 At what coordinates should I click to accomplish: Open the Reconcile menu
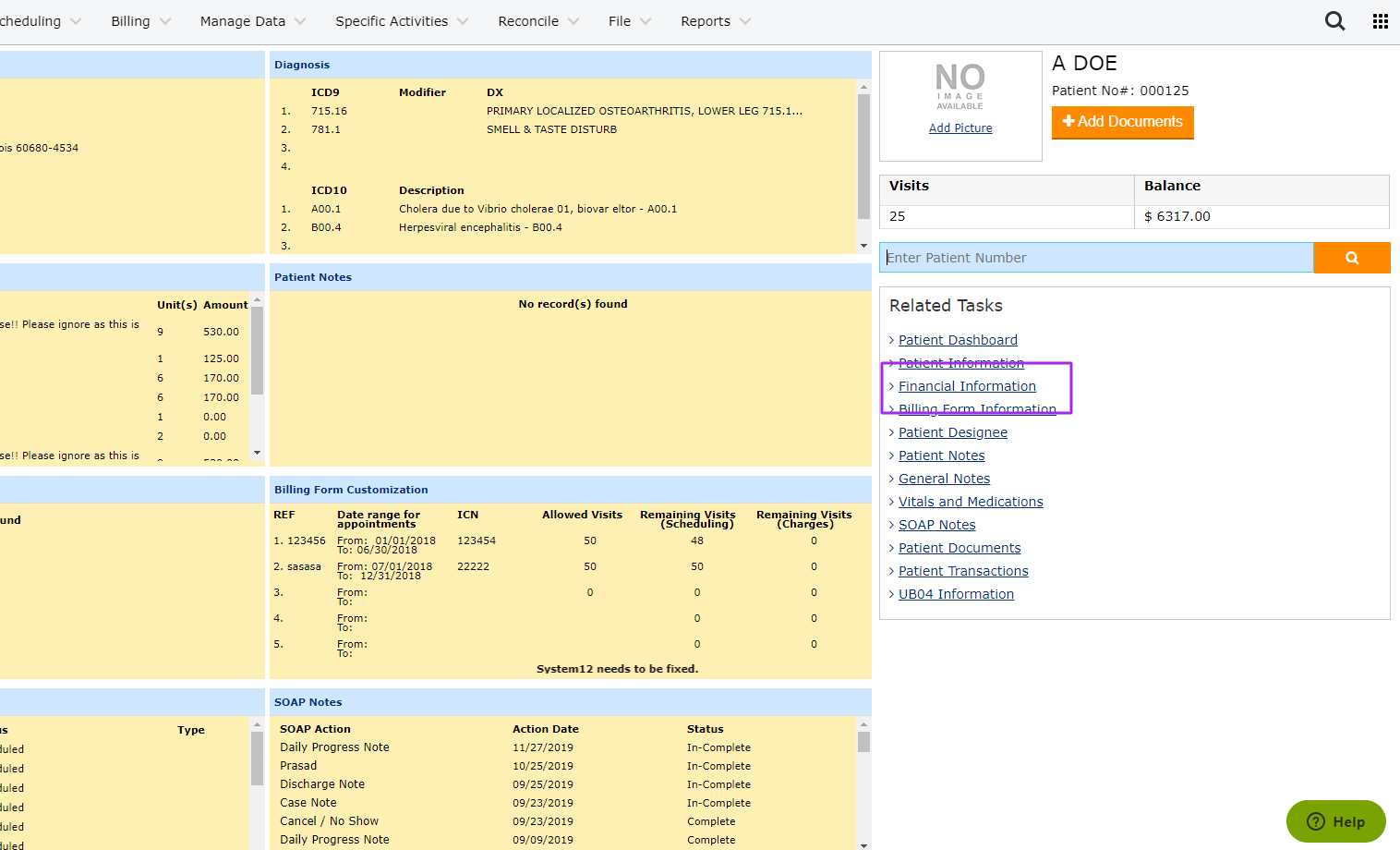pos(537,21)
